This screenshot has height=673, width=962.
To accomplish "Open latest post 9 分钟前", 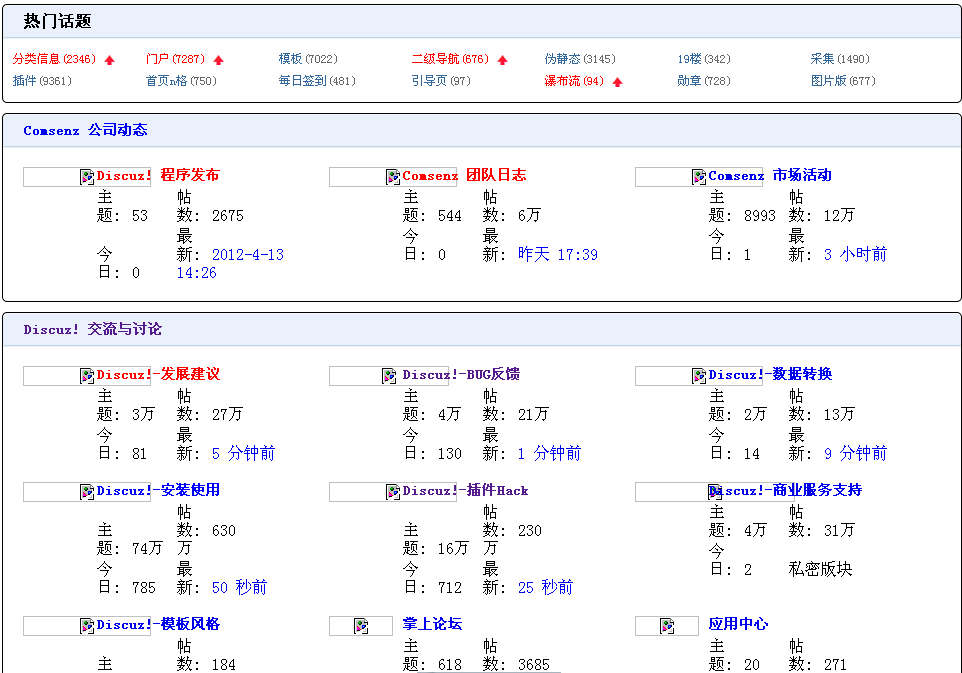I will click(855, 453).
